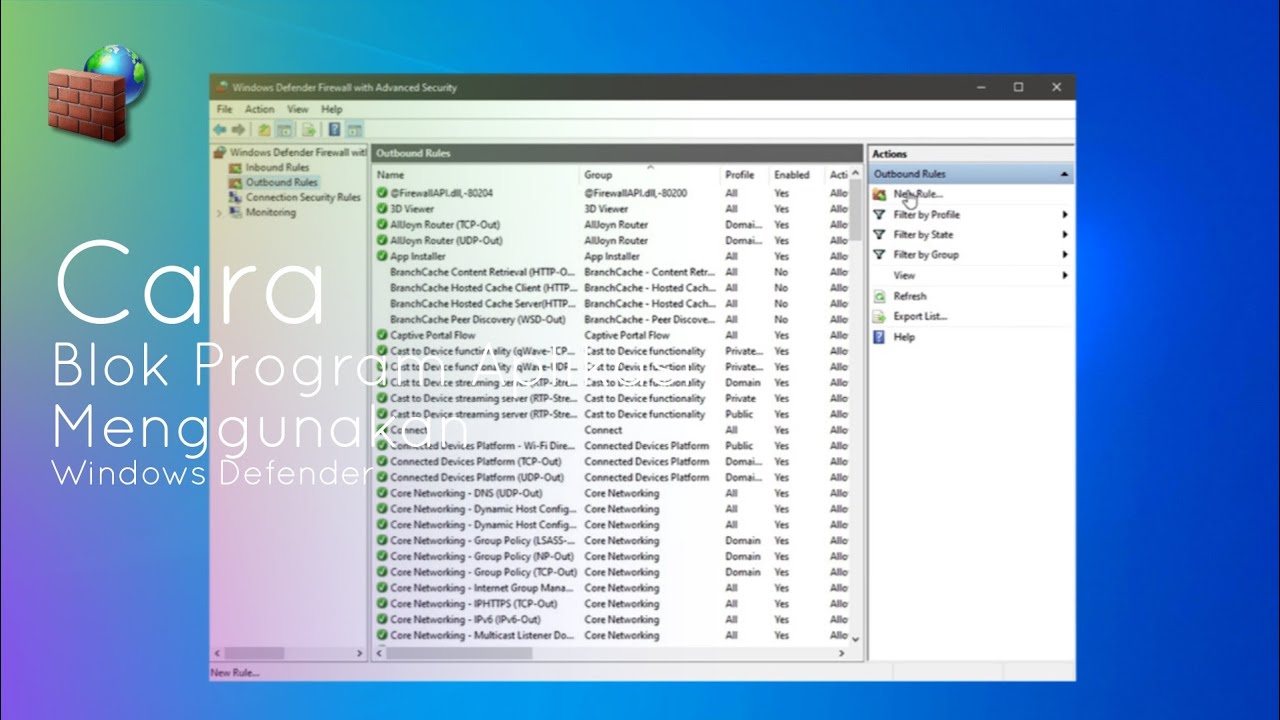Select Core Networking - IPHTTPS (TCP-Out) rule
This screenshot has width=1280, height=720.
click(474, 604)
